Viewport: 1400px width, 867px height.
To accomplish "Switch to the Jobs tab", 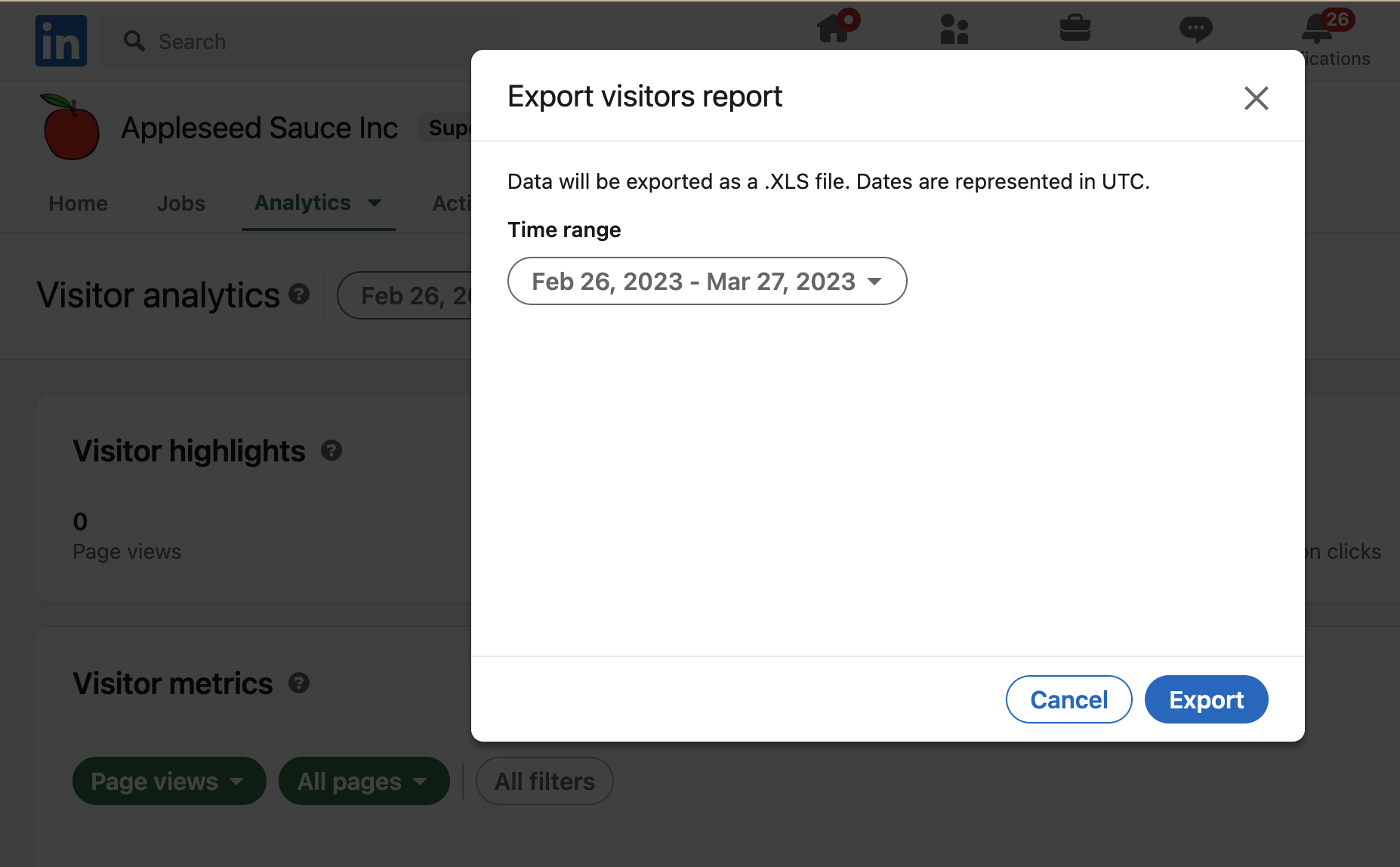I will (181, 203).
